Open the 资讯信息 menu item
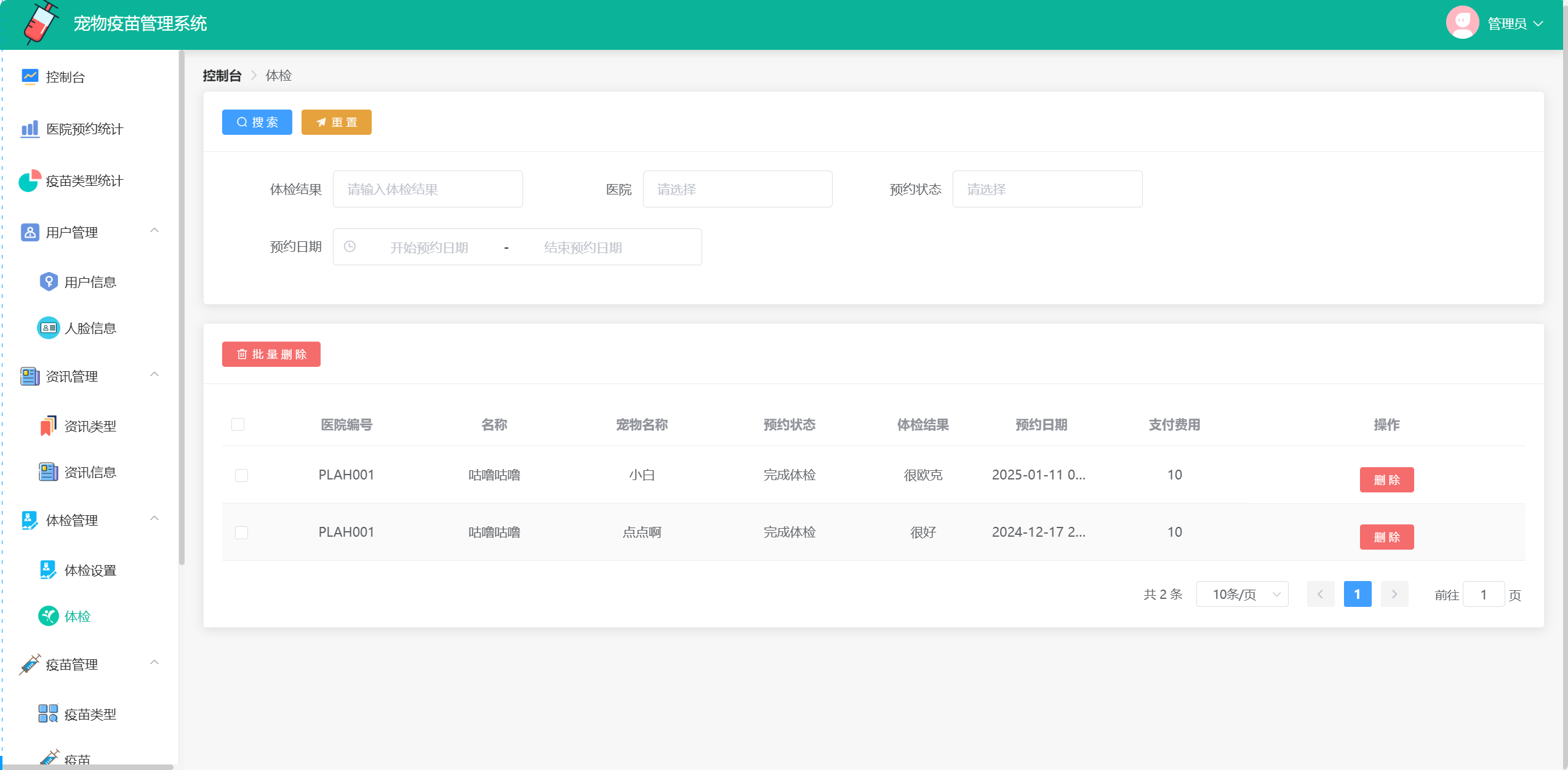 (90, 472)
